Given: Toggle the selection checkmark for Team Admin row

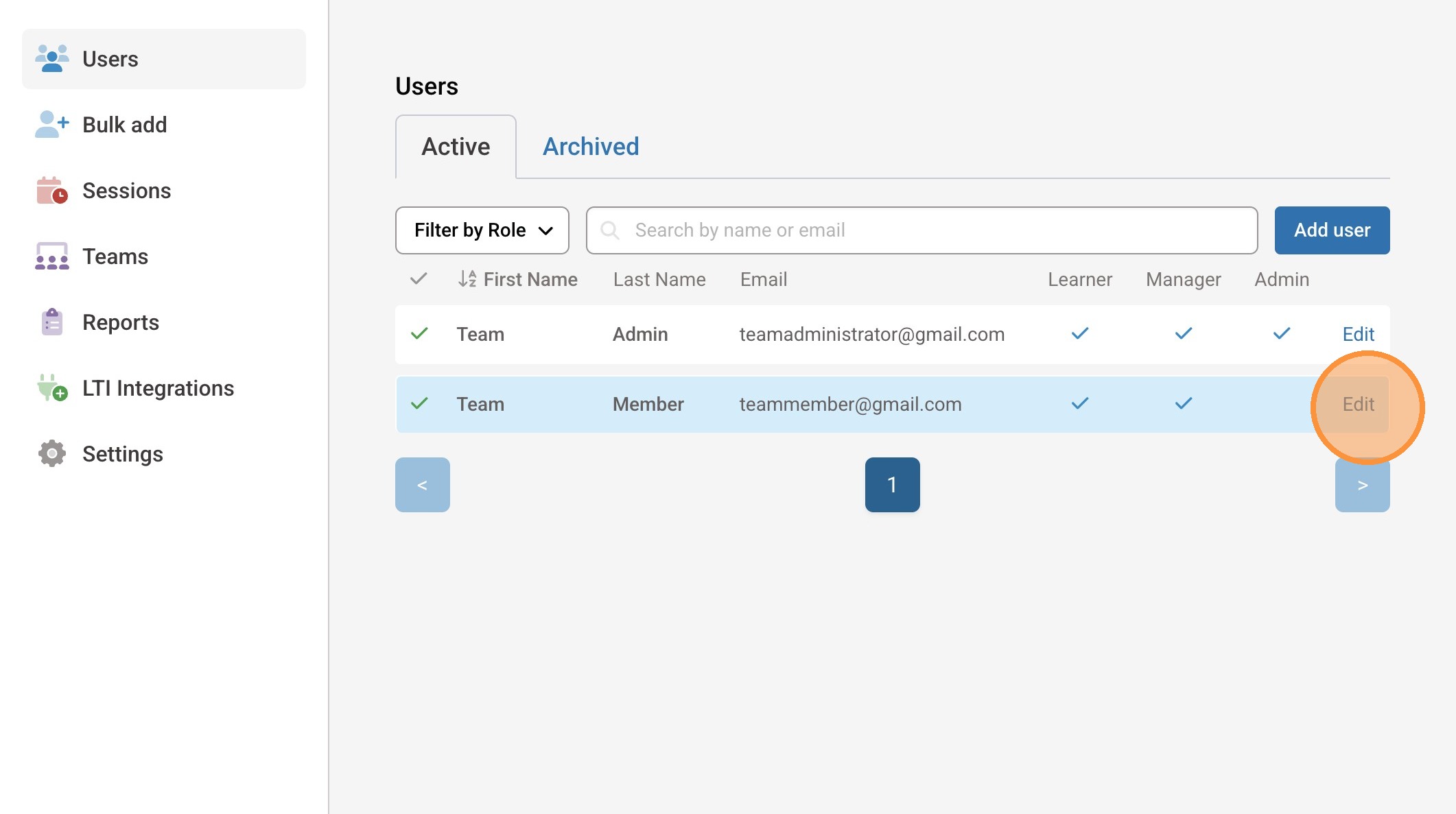Looking at the screenshot, I should pos(419,334).
